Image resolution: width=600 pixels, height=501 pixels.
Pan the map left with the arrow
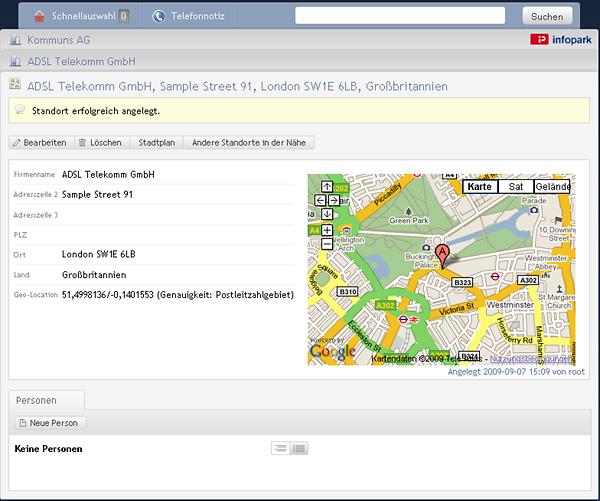tap(320, 200)
